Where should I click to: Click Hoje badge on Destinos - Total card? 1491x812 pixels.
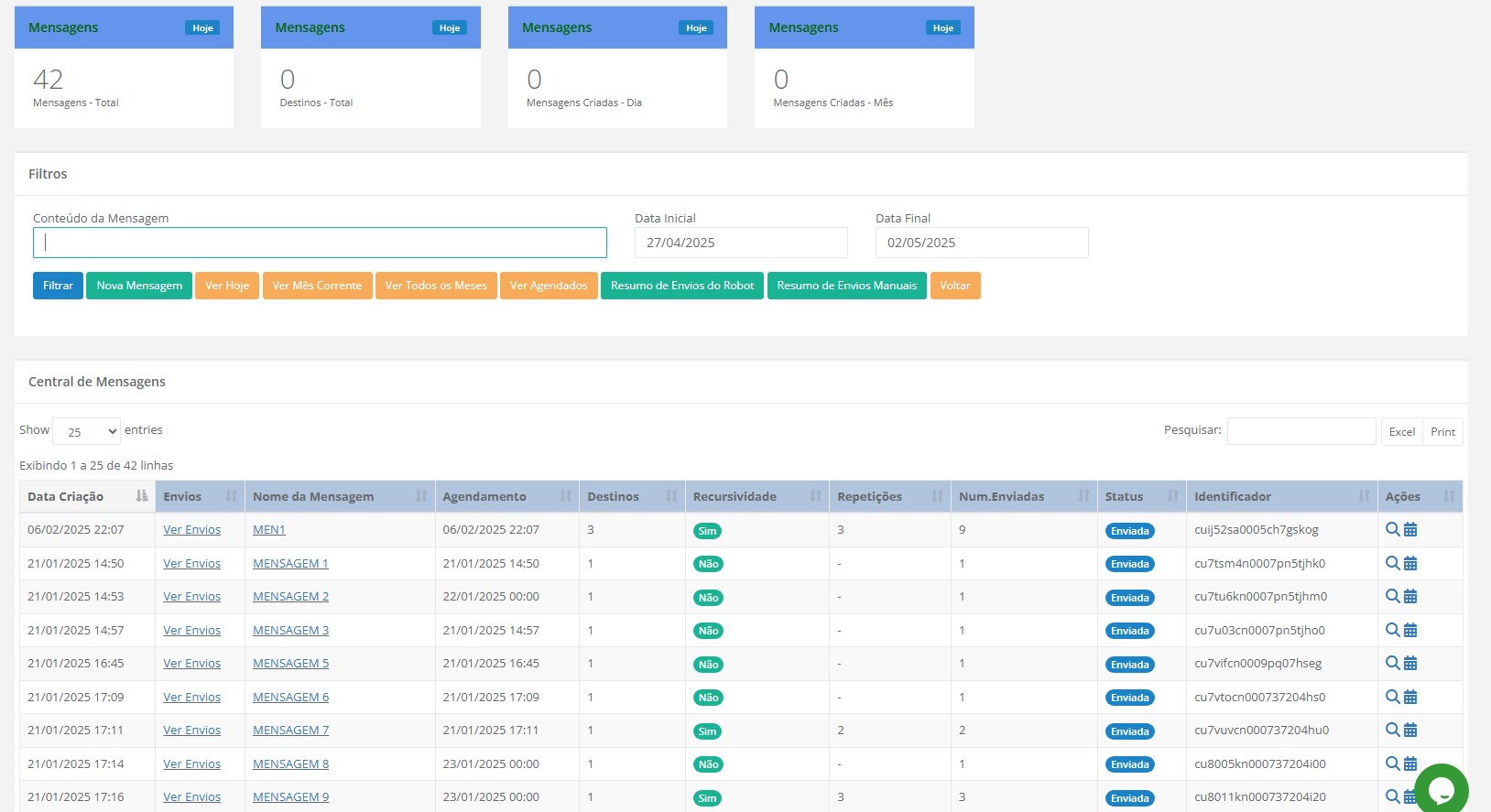[450, 27]
